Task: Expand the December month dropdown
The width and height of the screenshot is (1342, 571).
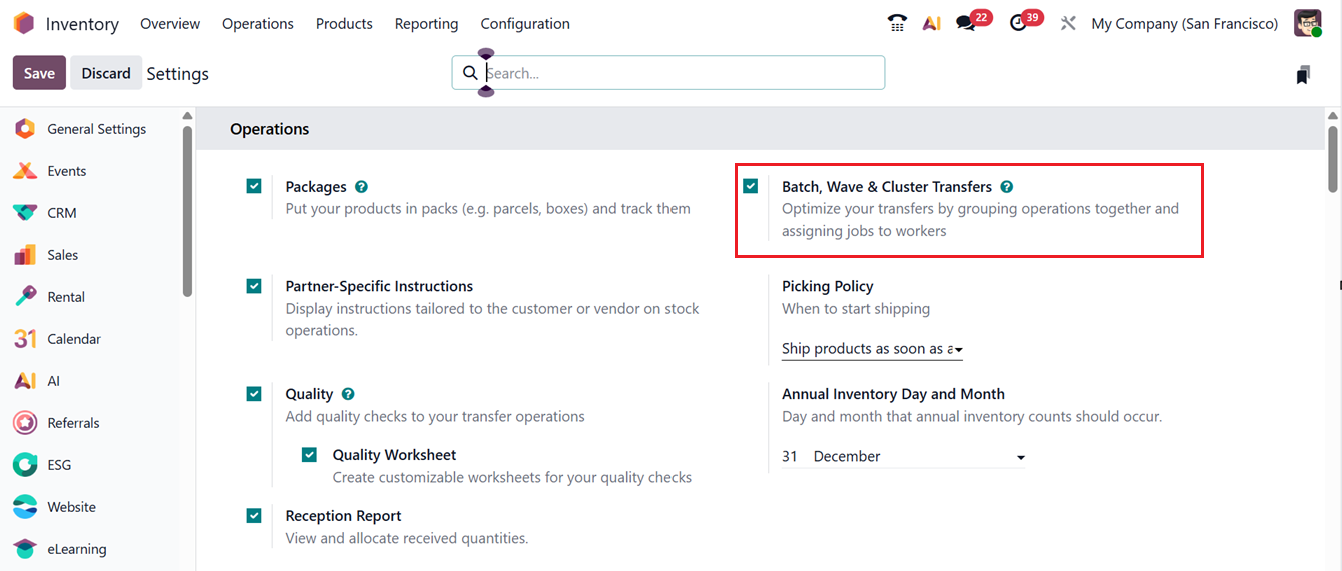Action: pyautogui.click(x=918, y=457)
